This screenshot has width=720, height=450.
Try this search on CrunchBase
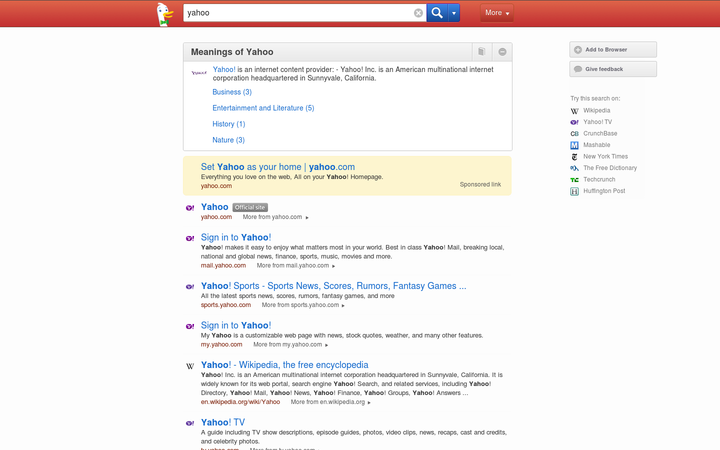[600, 134]
